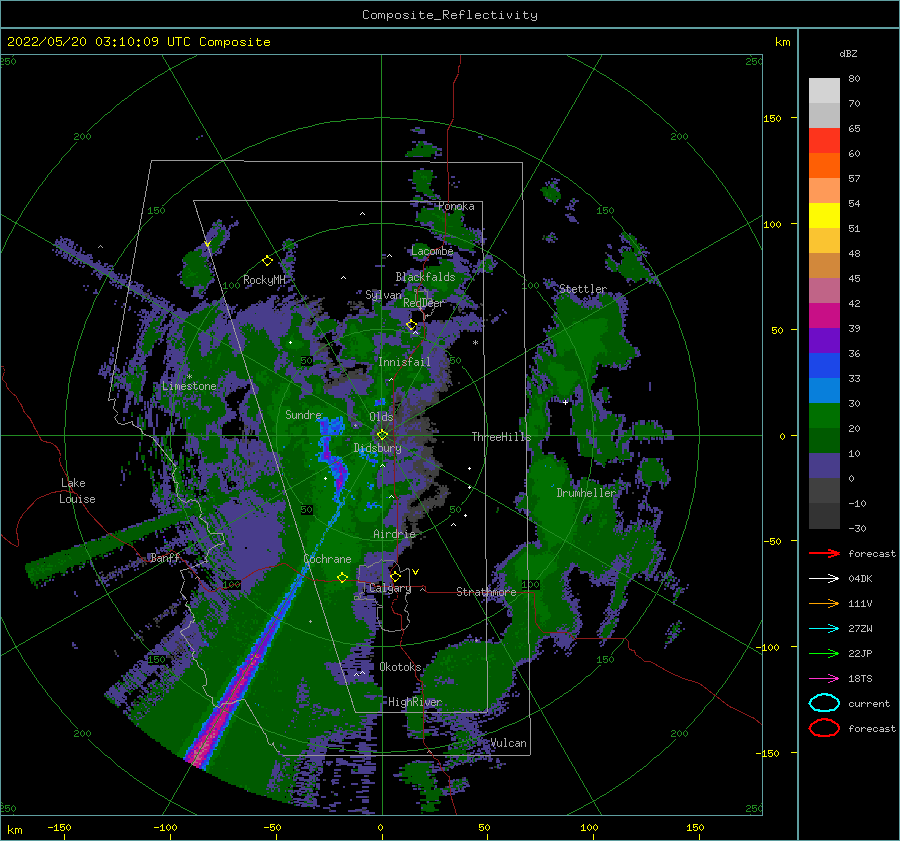
Task: Click the cyan current ellipse icon
Action: coord(824,703)
